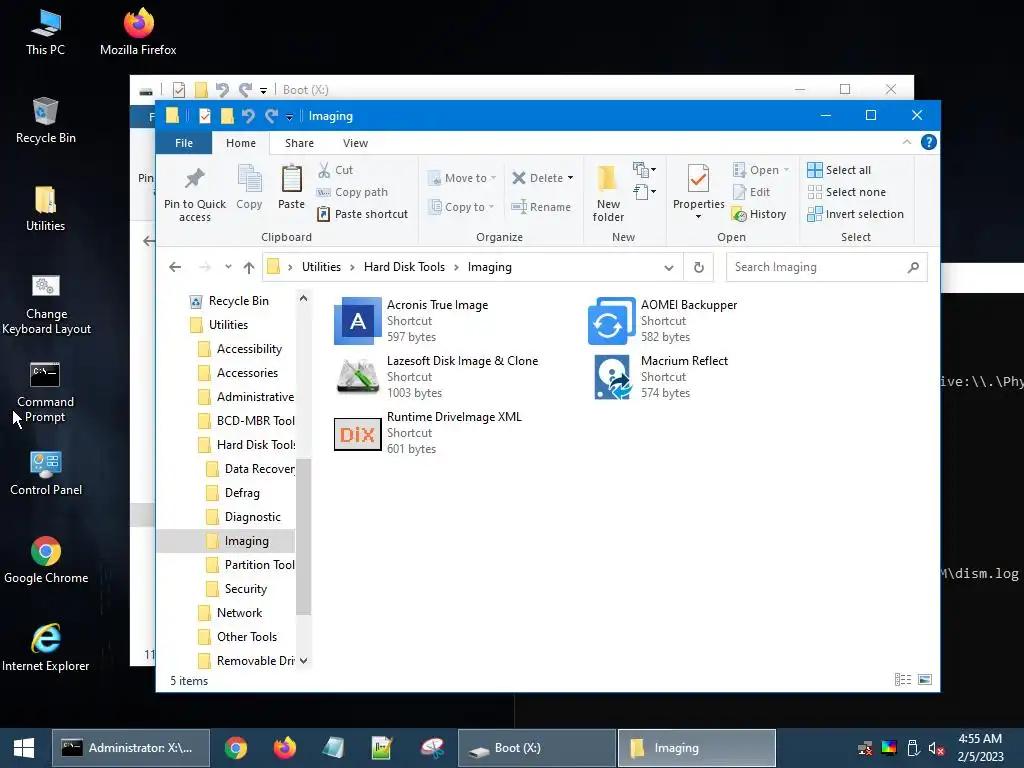Viewport: 1024px width, 768px height.
Task: Open Change Keyboard Layout desktop icon
Action: pyautogui.click(x=46, y=304)
